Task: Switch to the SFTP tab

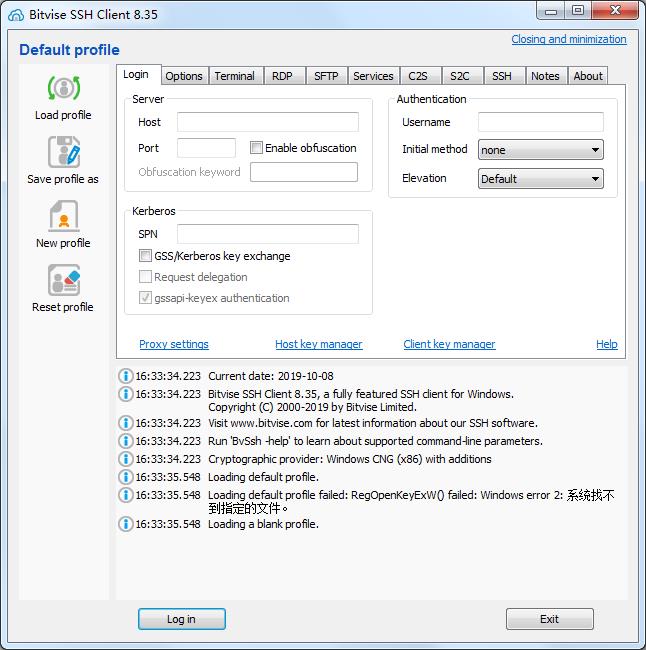Action: (326, 76)
